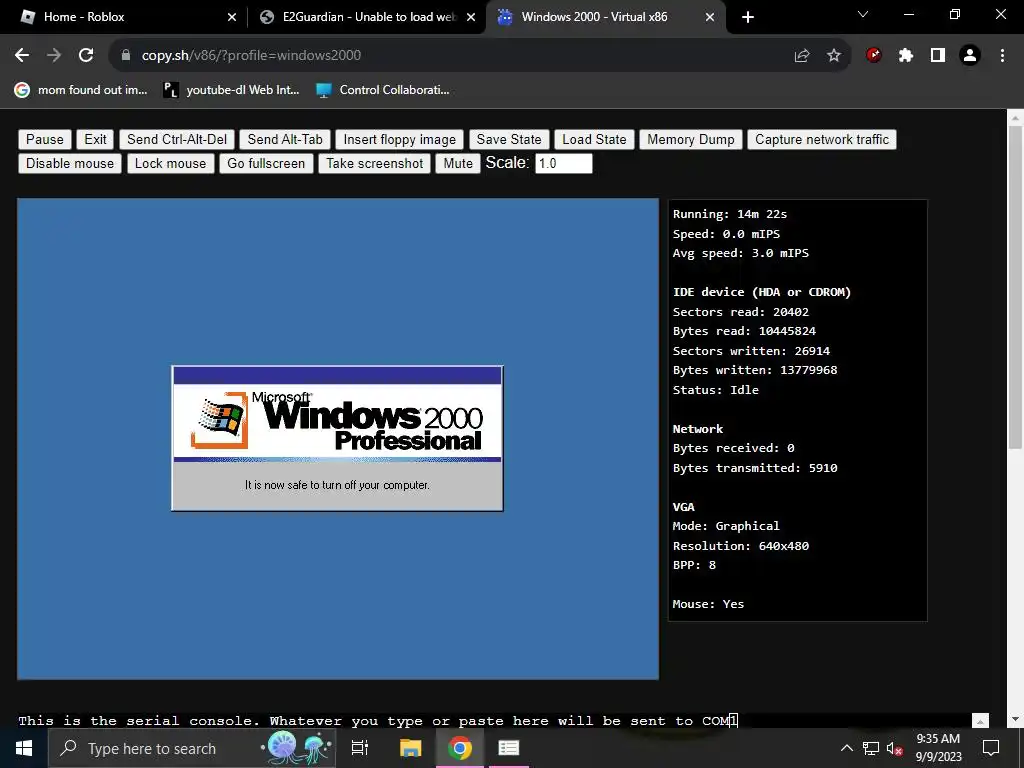
Task: View site info via padlock icon
Action: tap(126, 56)
